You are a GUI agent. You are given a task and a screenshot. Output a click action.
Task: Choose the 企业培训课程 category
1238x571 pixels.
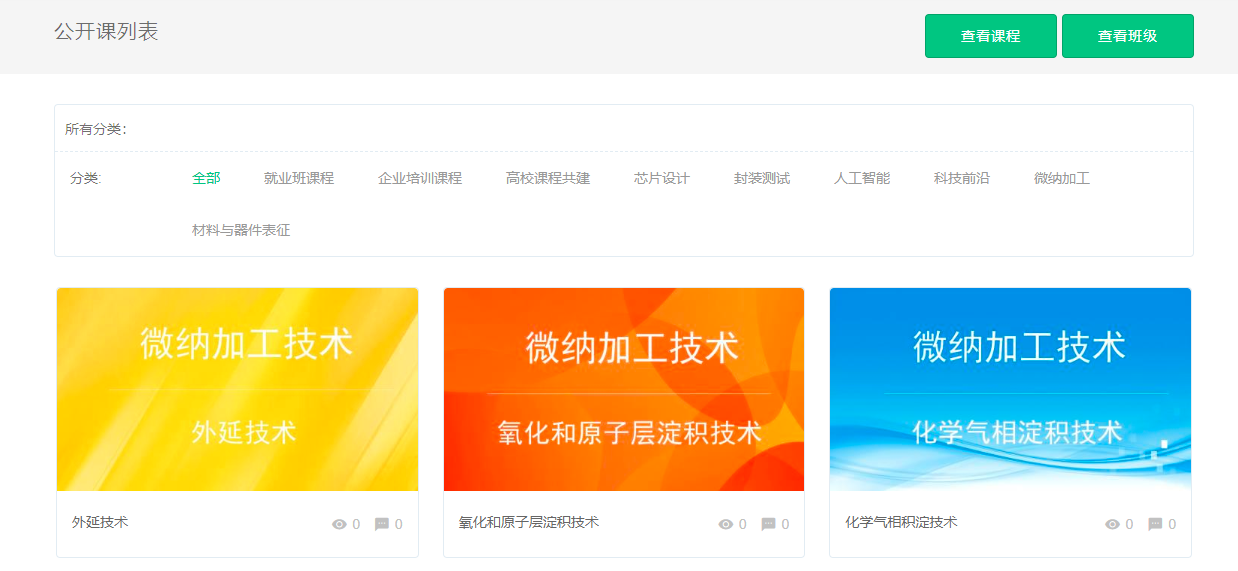click(420, 178)
